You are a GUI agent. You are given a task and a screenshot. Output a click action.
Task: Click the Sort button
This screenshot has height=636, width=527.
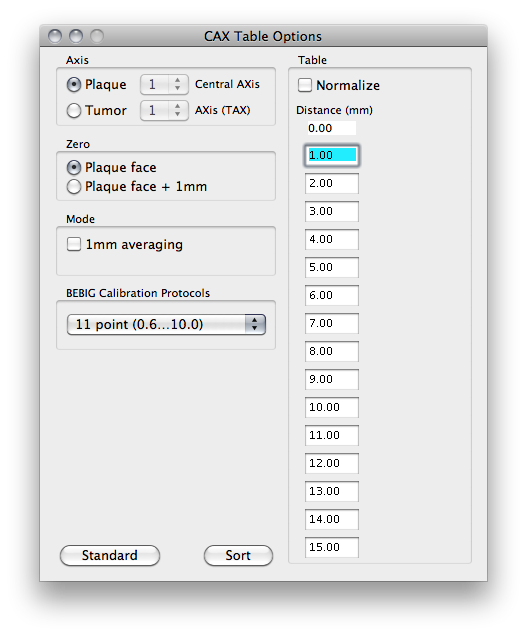click(238, 555)
